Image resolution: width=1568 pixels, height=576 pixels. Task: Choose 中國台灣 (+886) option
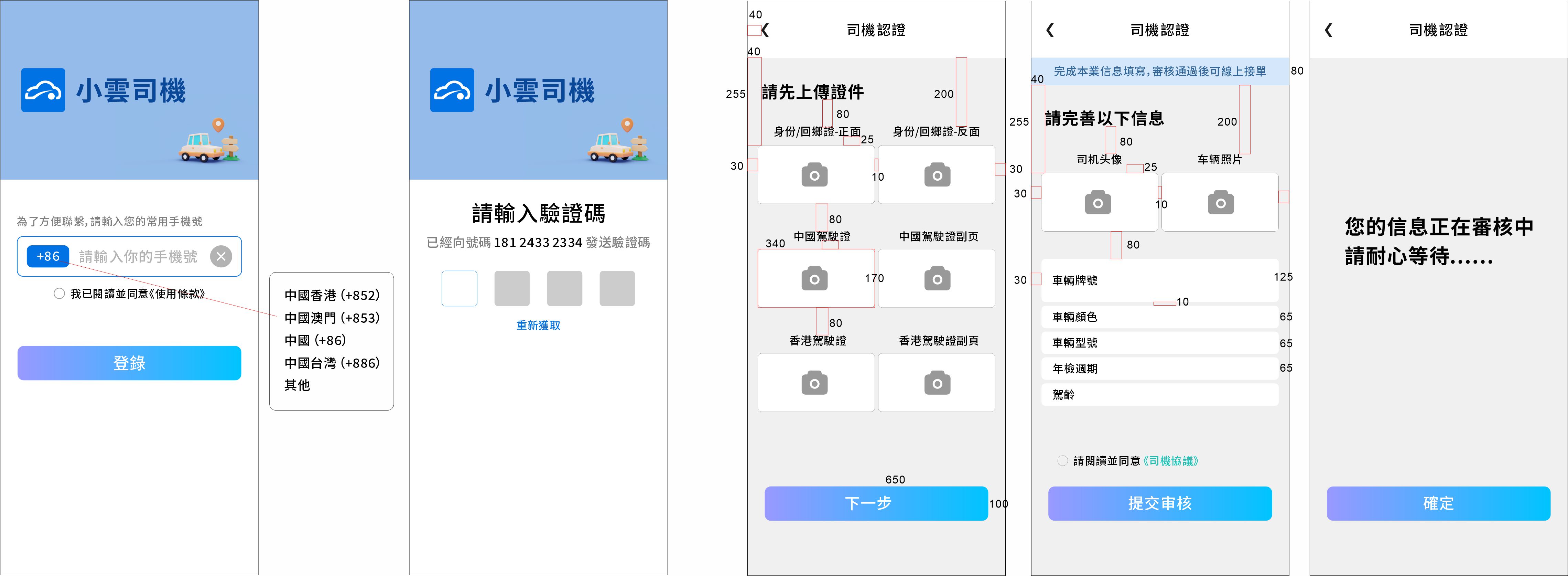[x=332, y=363]
